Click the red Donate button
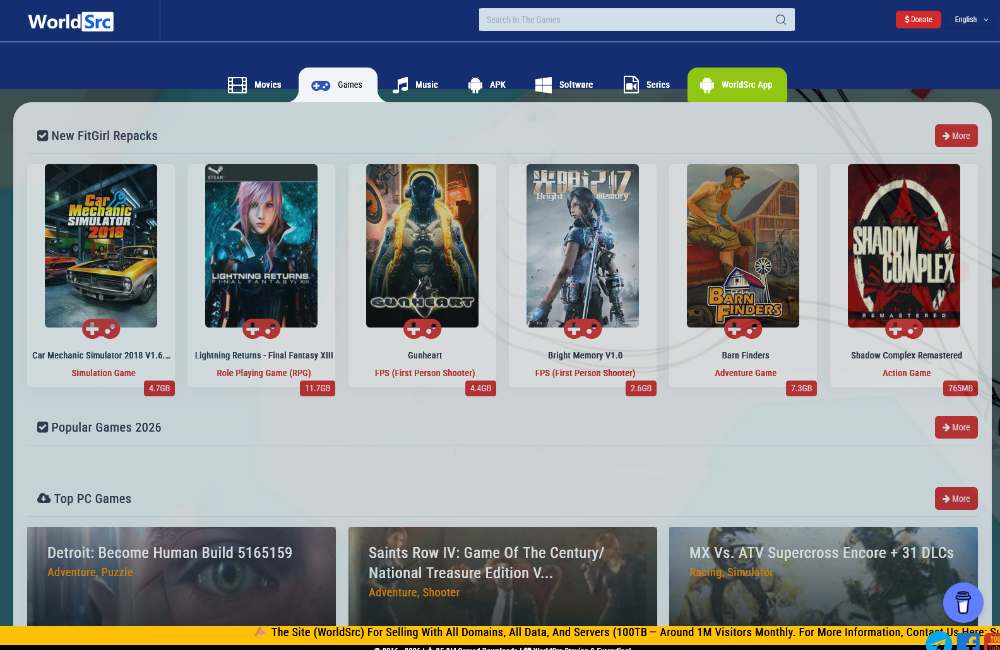1000x650 pixels. 918,20
